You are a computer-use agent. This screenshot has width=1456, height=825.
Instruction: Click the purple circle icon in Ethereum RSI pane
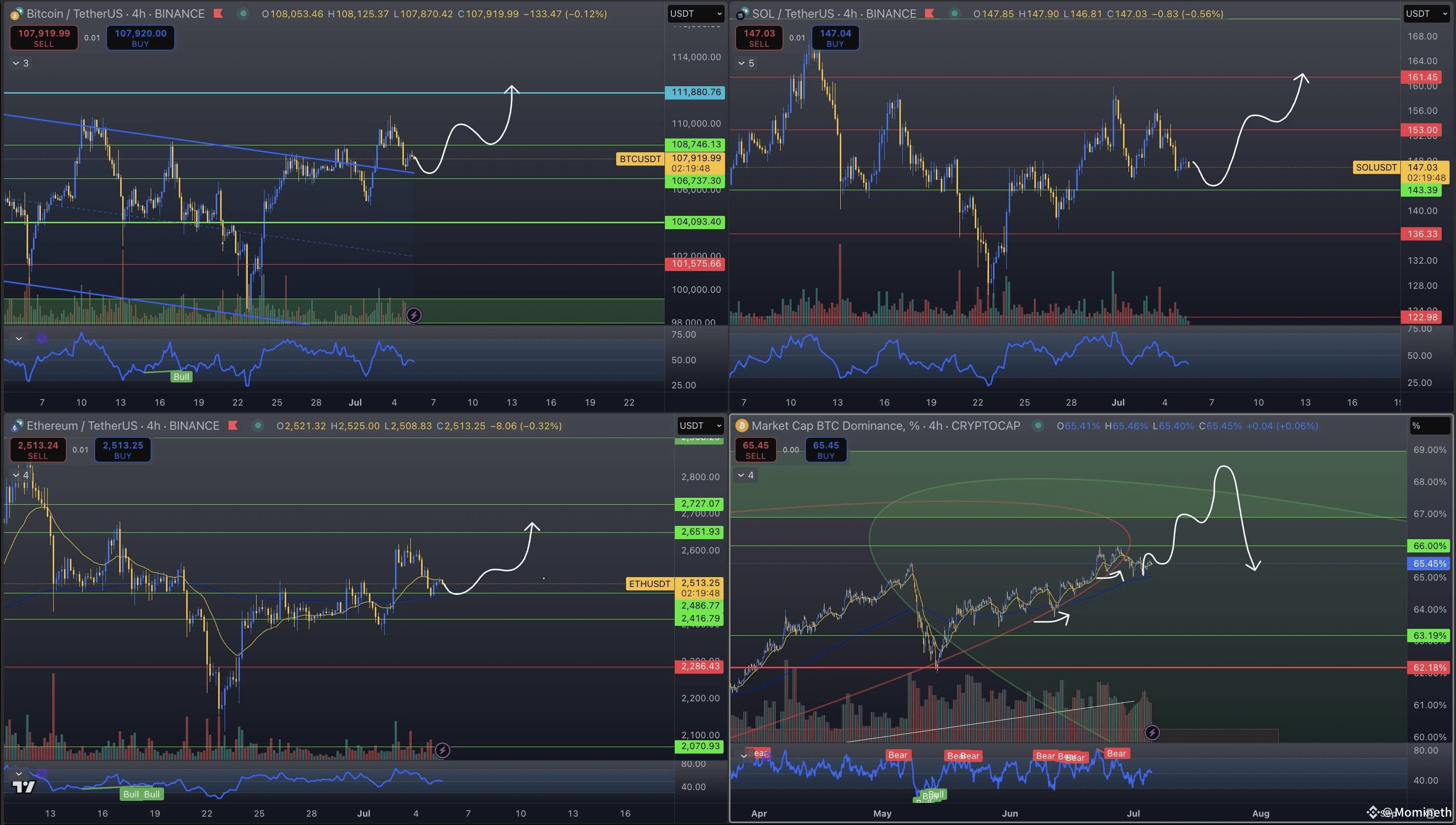pyautogui.click(x=41, y=774)
